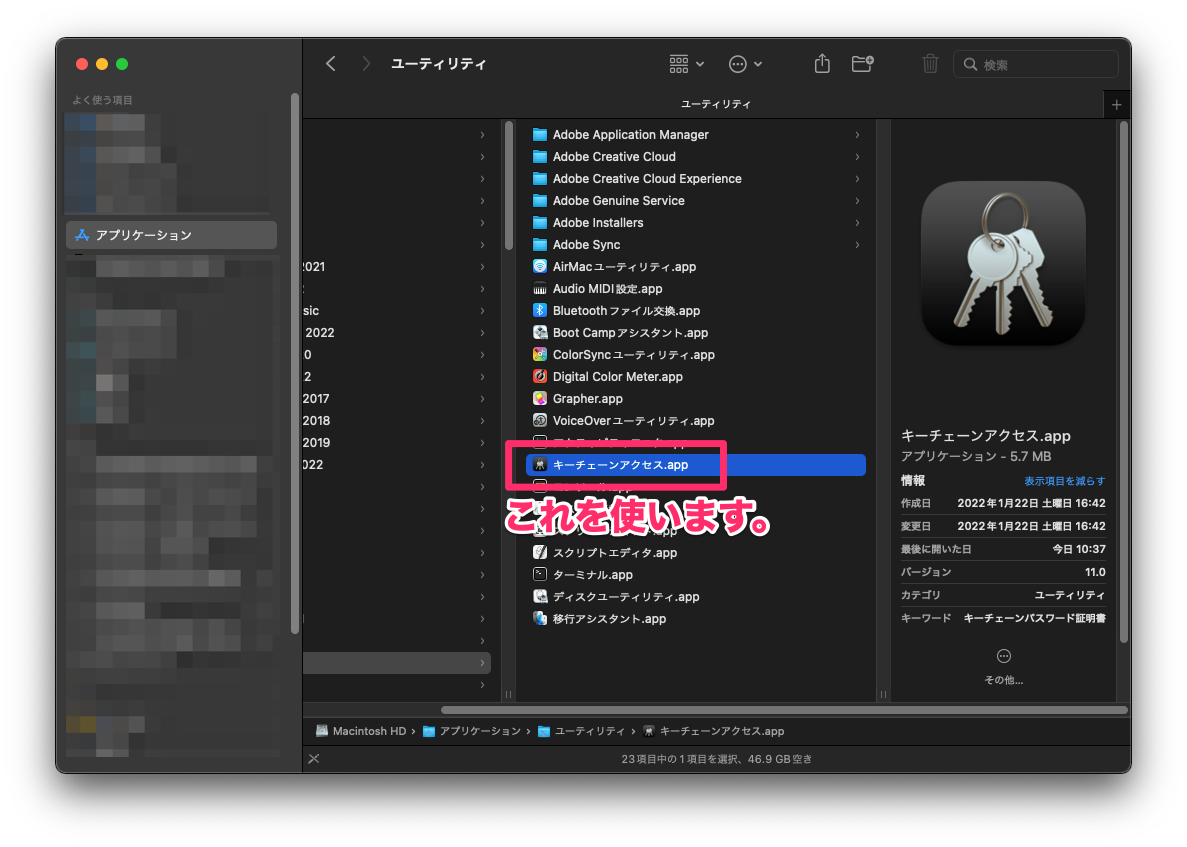This screenshot has height=847, width=1187.
Task: Select Digital Color Meter.app icon
Action: coord(540,376)
